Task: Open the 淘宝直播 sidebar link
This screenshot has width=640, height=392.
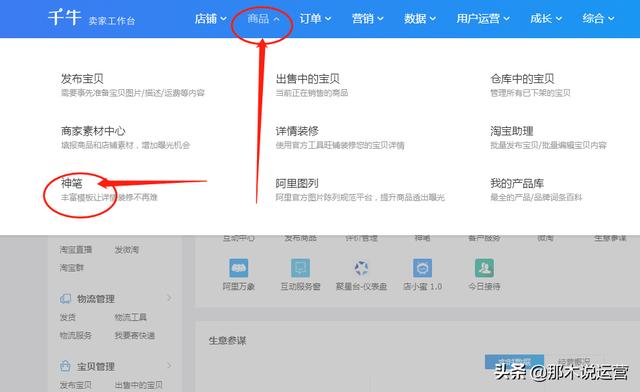Action: pyautogui.click(x=76, y=249)
